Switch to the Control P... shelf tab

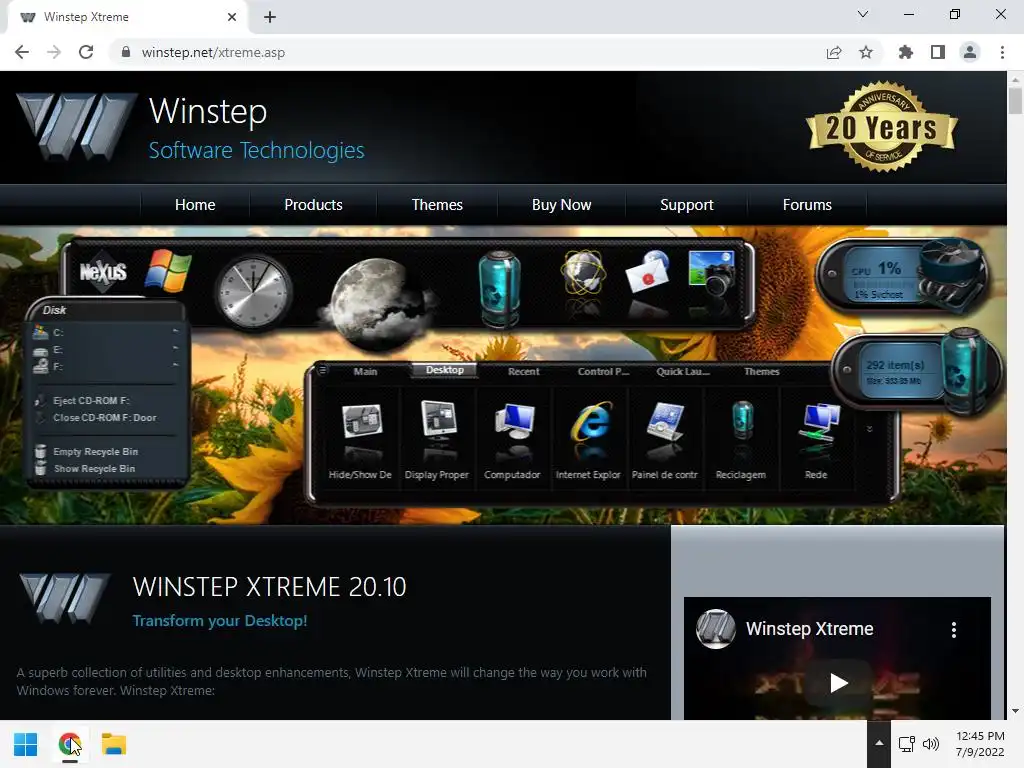coord(603,371)
